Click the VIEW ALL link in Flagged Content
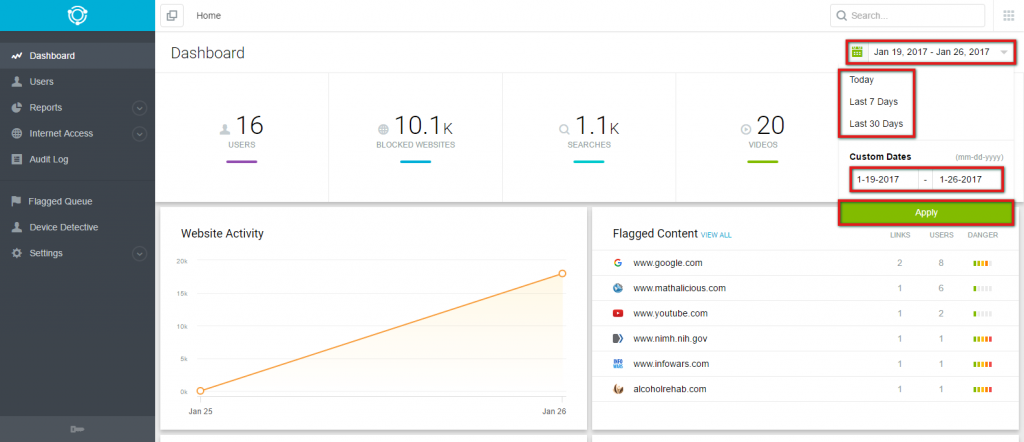This screenshot has width=1024, height=442. (716, 235)
